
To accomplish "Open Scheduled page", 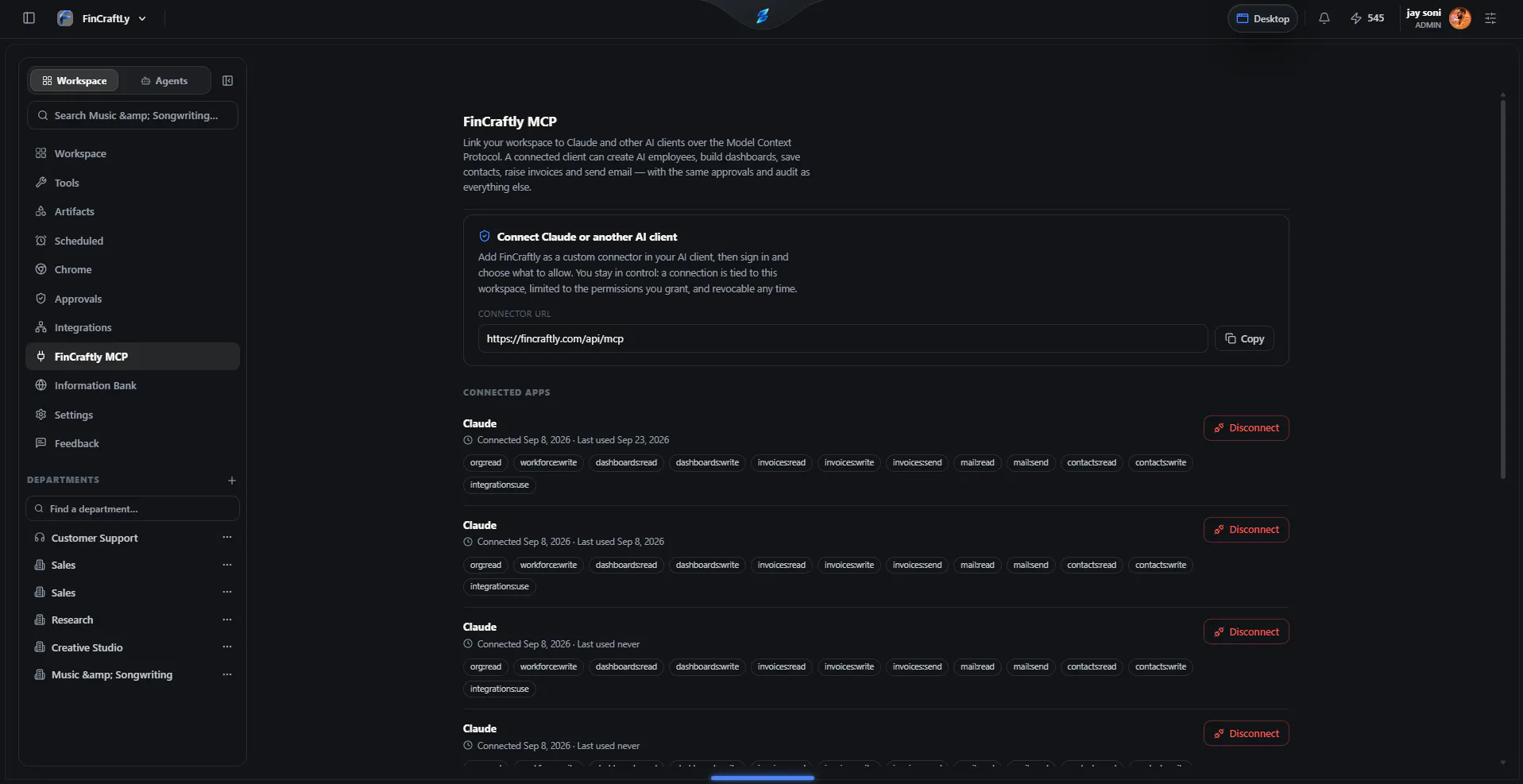I will (133, 241).
